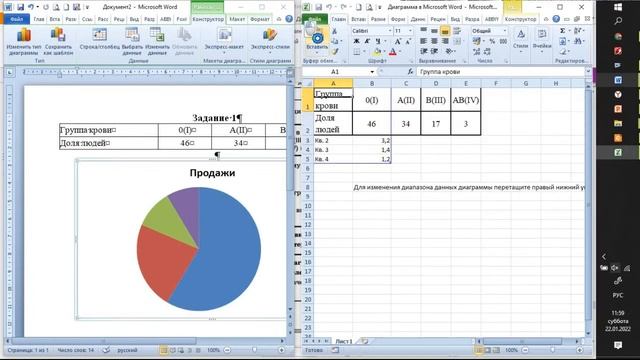Click the clock showing 11:59
Screen dimensions: 640x360
618,313
